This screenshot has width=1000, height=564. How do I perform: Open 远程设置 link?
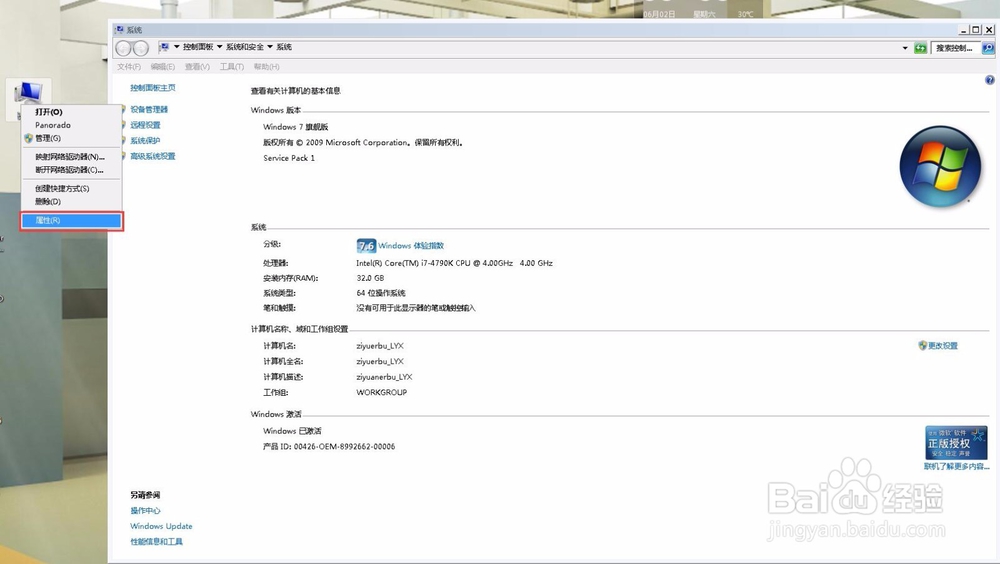click(145, 125)
